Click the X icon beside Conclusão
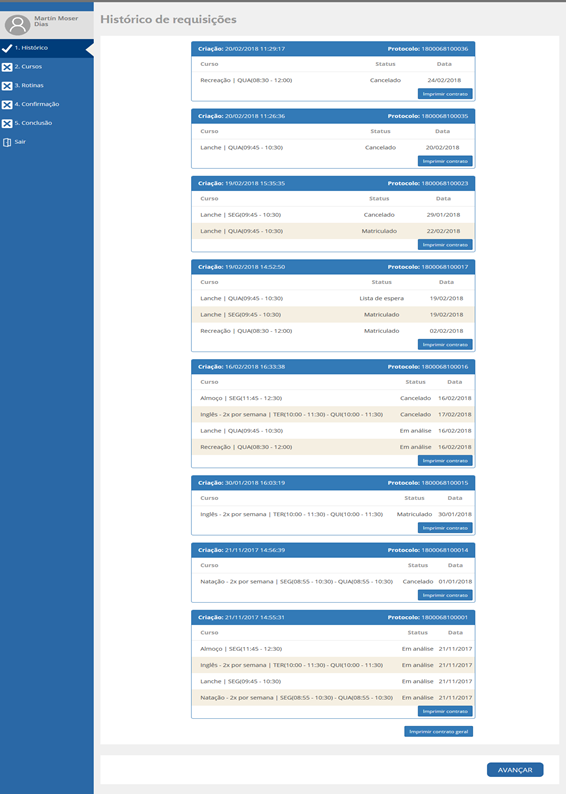The width and height of the screenshot is (568, 794). coord(7,124)
